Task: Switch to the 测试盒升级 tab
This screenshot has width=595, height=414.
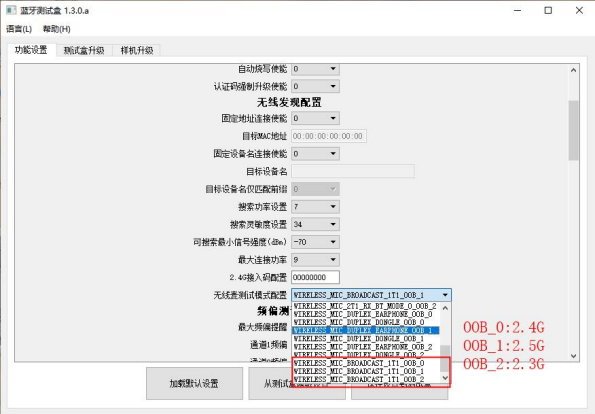Action: point(84,50)
